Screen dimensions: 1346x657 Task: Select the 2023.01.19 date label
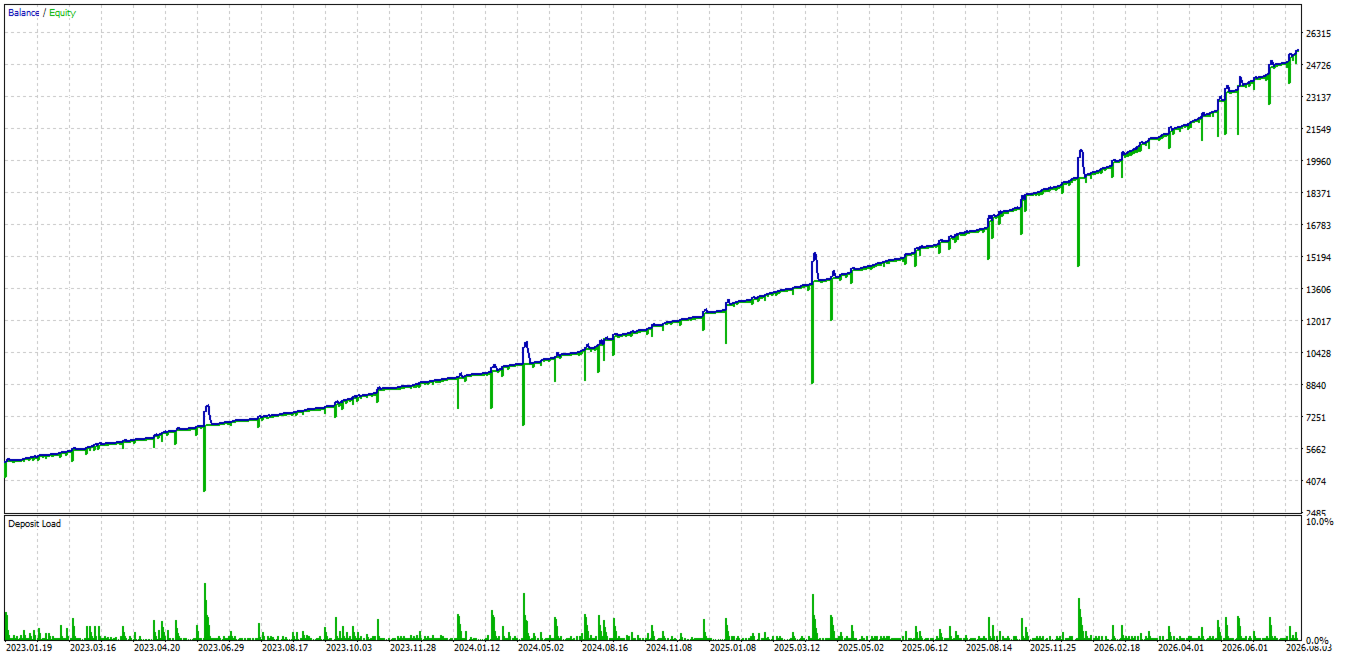tap(30, 648)
